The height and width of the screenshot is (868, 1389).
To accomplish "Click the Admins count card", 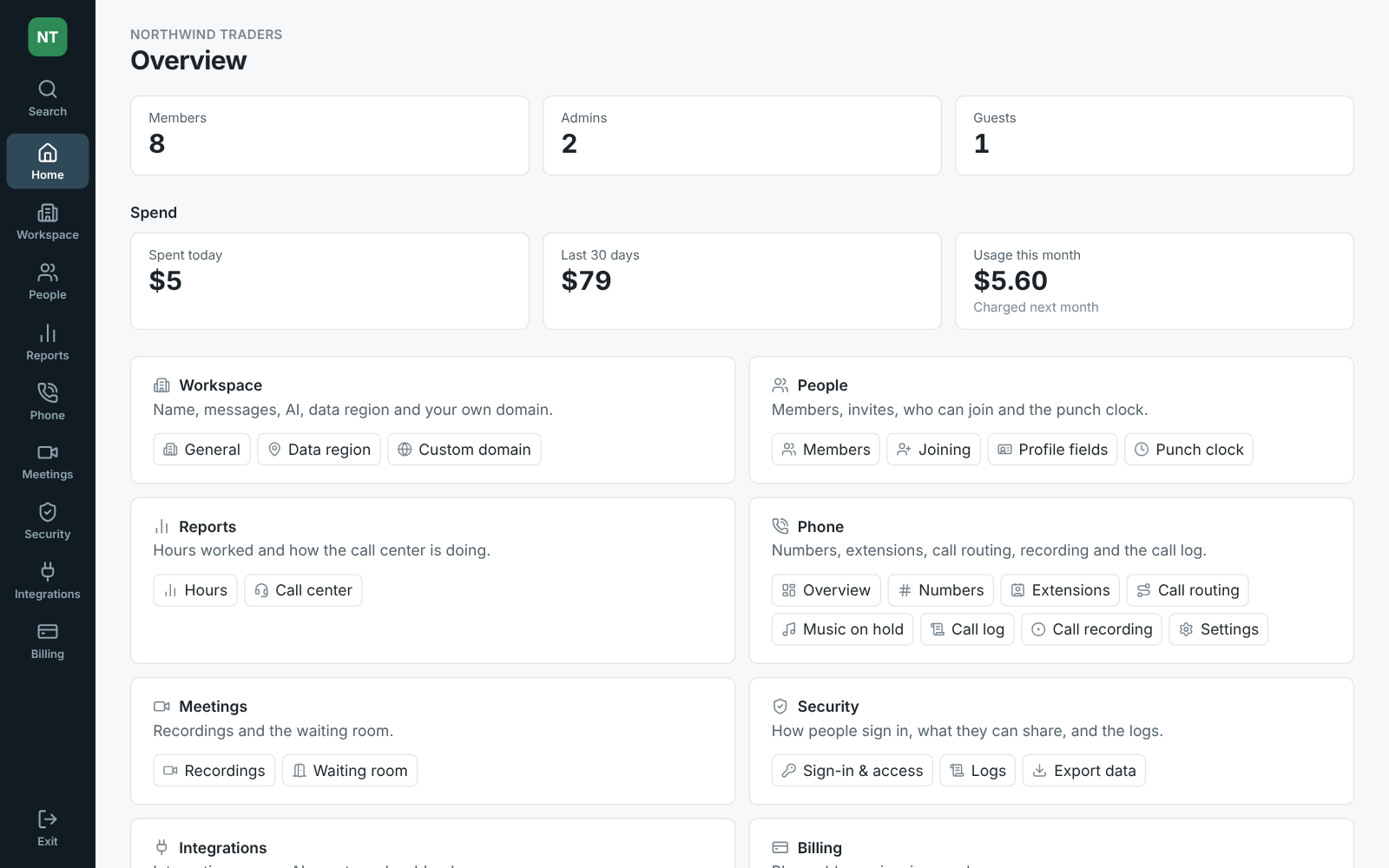I will 742,135.
